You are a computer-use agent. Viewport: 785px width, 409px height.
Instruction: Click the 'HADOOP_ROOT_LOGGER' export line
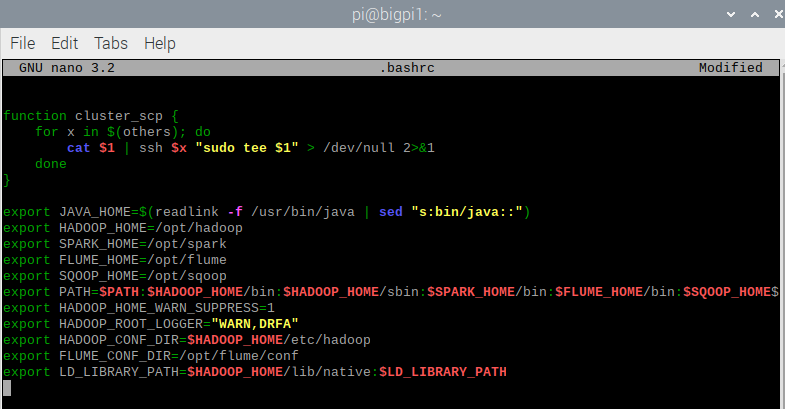coord(151,324)
